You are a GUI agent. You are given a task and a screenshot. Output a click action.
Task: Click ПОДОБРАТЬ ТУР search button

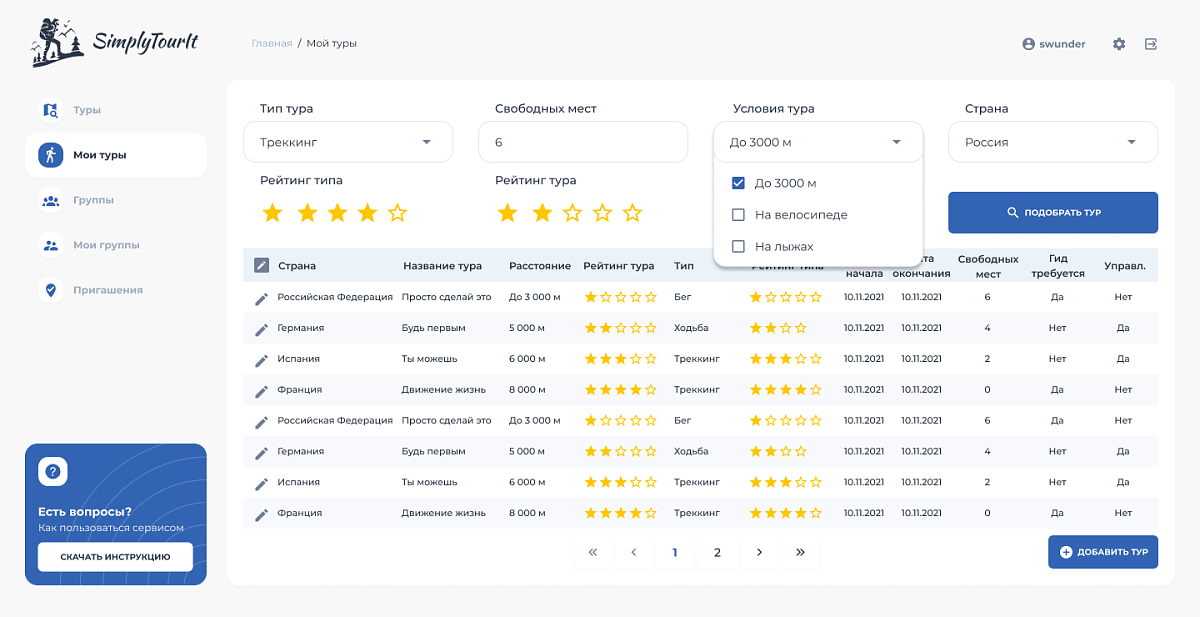pyautogui.click(x=1053, y=213)
